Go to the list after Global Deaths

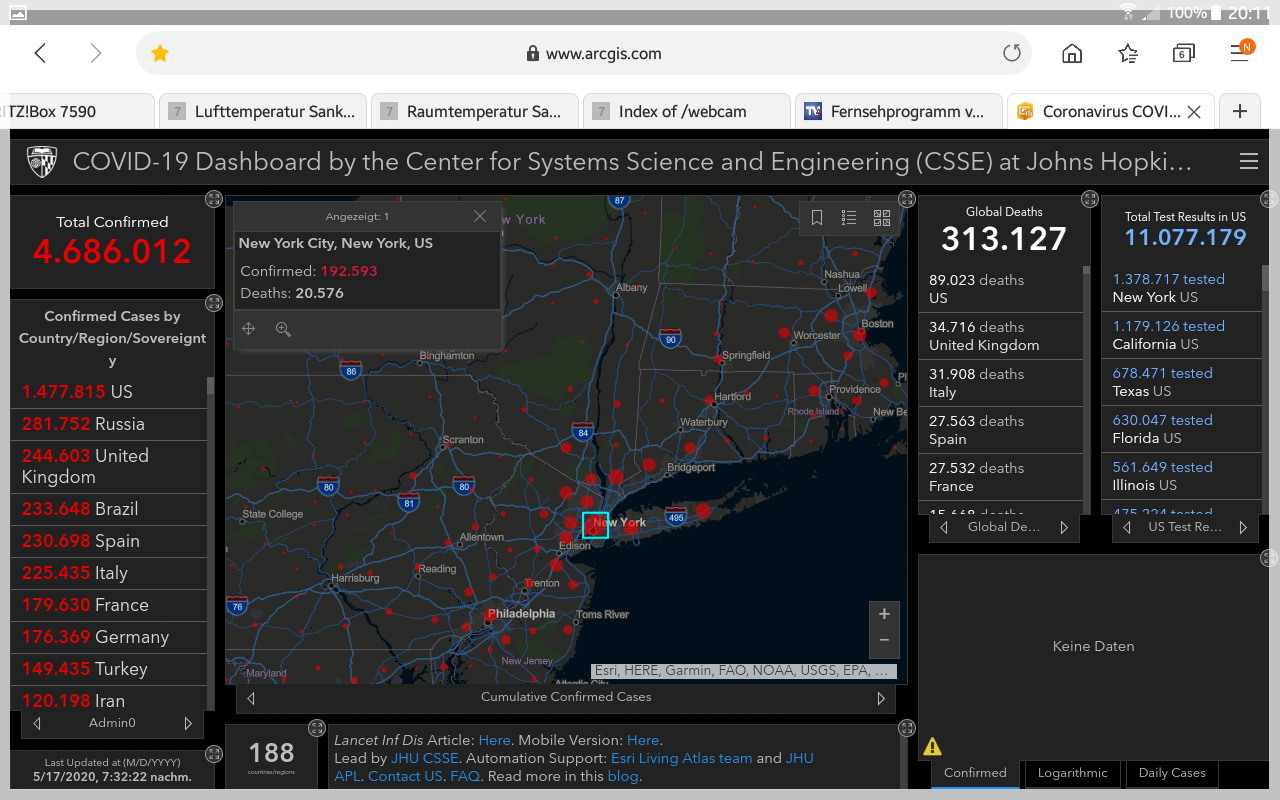(1064, 527)
